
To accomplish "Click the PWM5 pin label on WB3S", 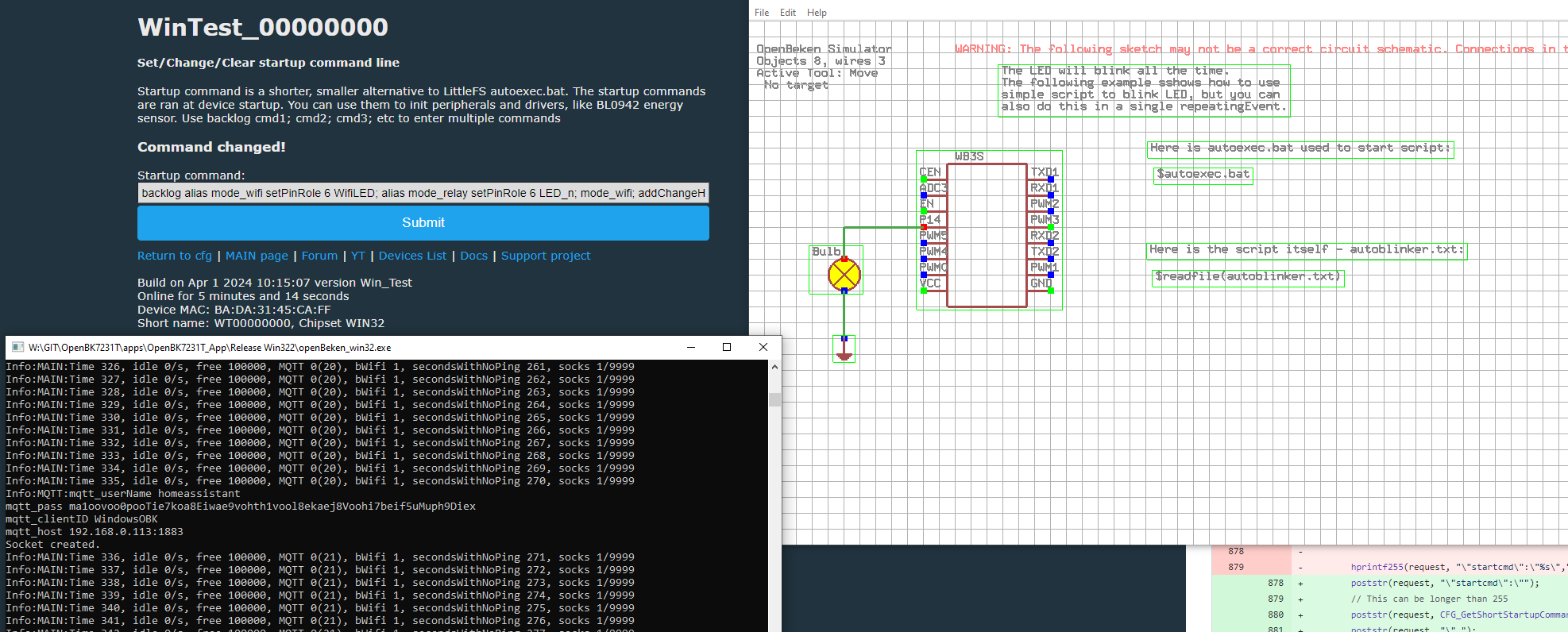I will [933, 236].
